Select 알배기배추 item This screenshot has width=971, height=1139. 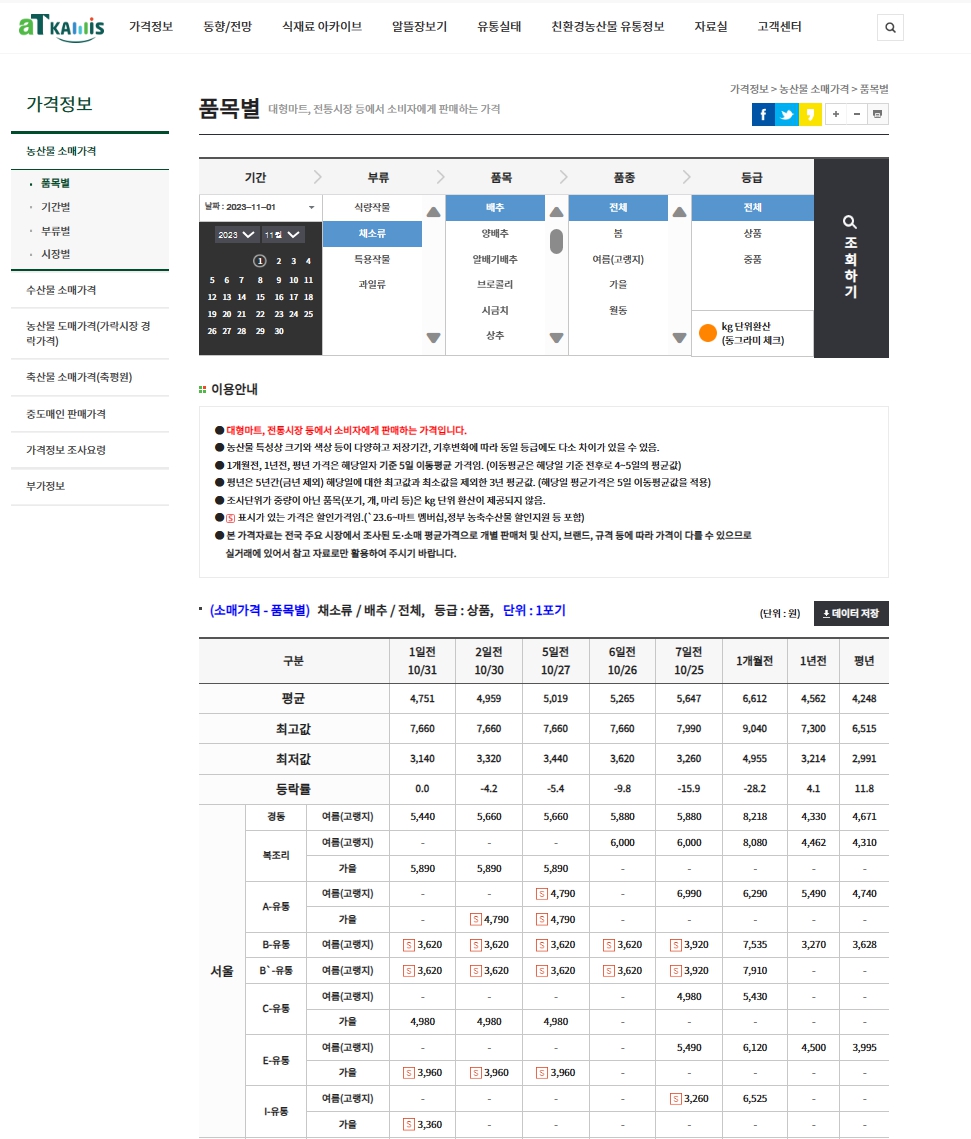point(495,259)
